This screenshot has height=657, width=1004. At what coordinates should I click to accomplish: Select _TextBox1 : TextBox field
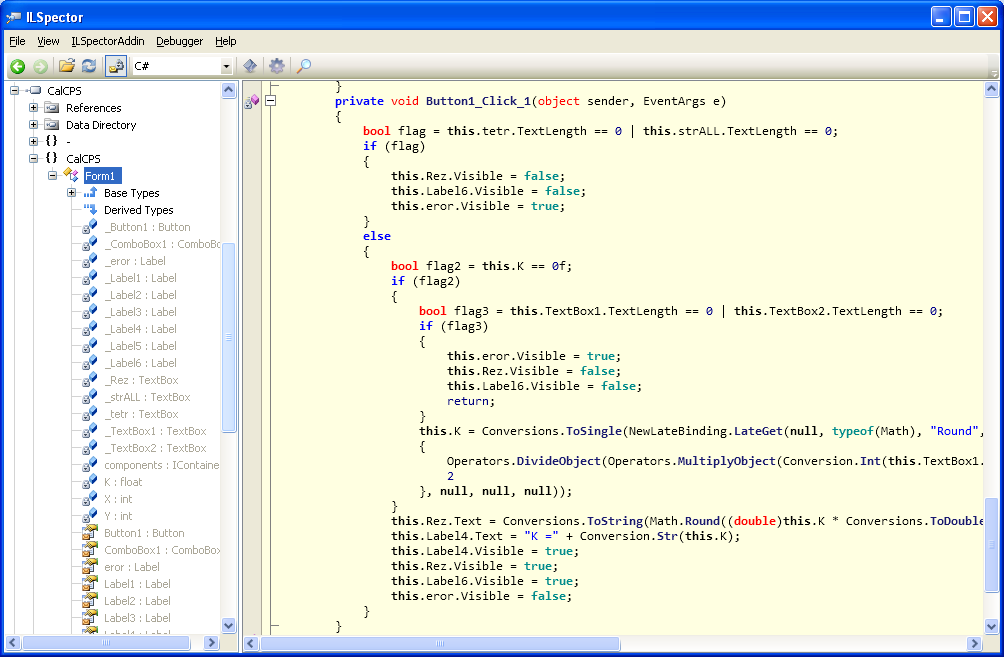tap(156, 431)
